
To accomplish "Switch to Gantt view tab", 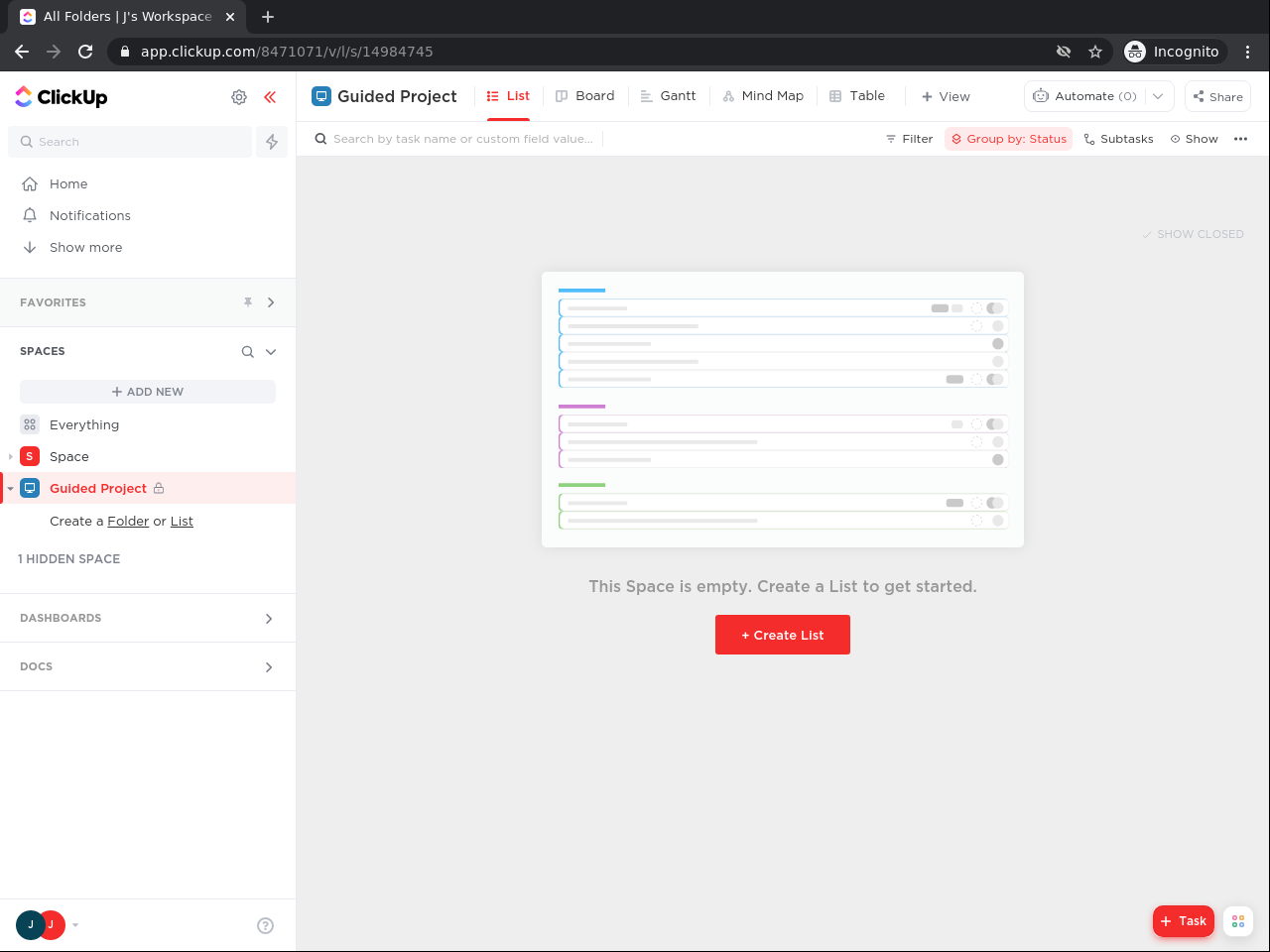I will click(x=668, y=96).
